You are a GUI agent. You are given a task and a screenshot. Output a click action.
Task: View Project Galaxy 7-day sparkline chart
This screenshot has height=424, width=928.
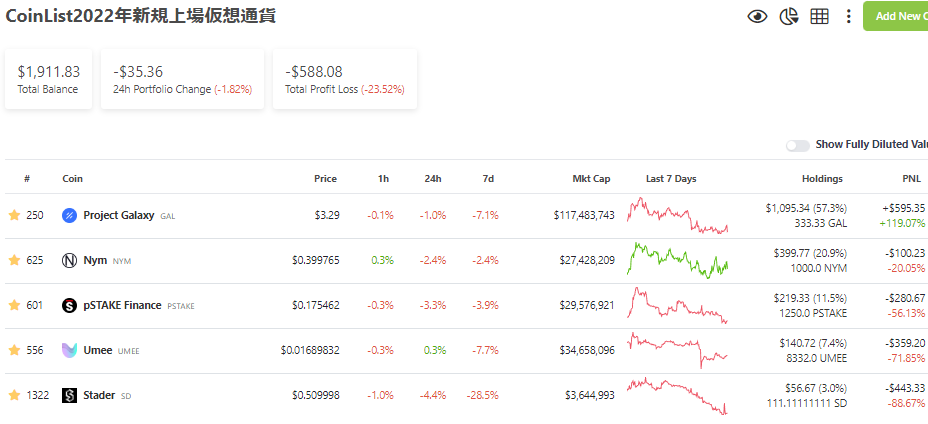pos(678,216)
